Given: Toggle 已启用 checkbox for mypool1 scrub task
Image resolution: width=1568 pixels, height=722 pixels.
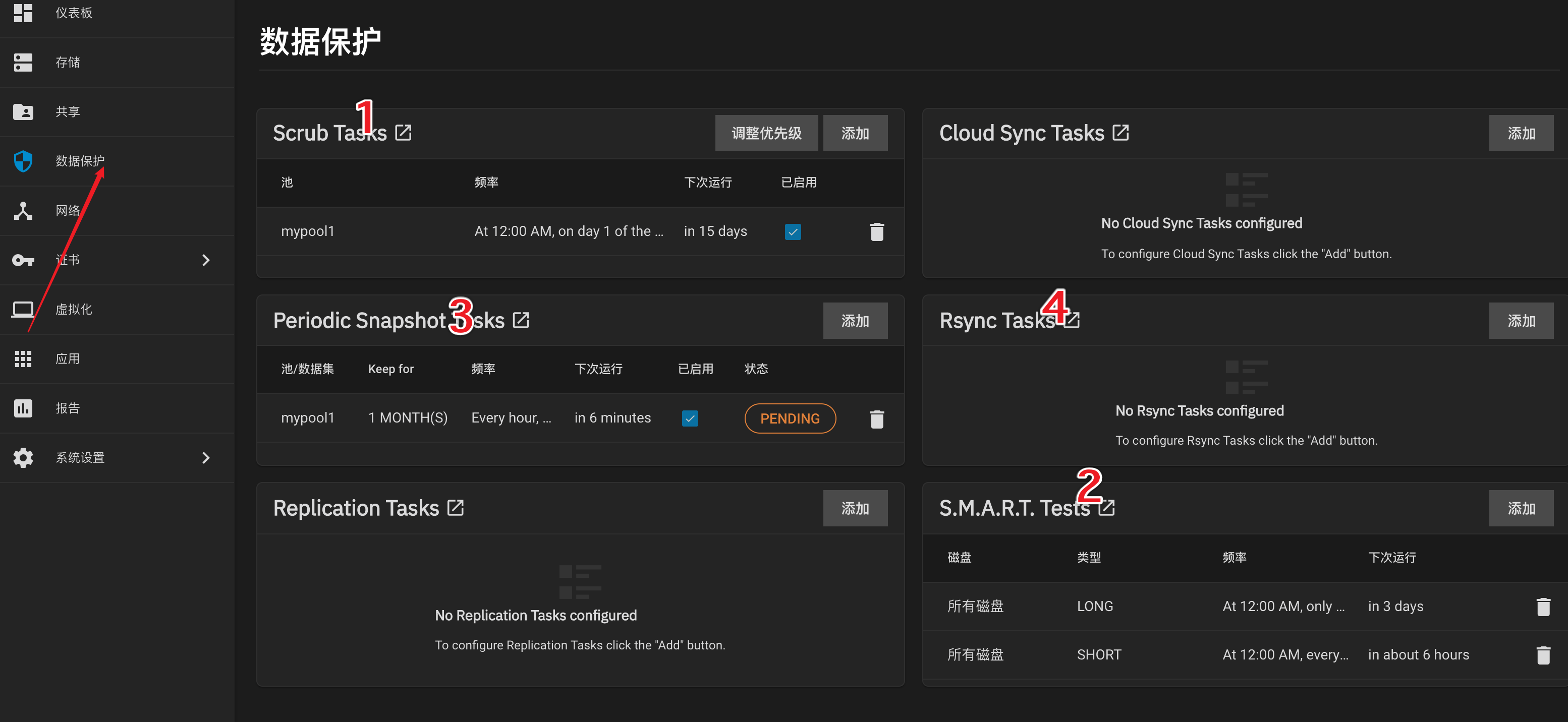Looking at the screenshot, I should (x=793, y=231).
